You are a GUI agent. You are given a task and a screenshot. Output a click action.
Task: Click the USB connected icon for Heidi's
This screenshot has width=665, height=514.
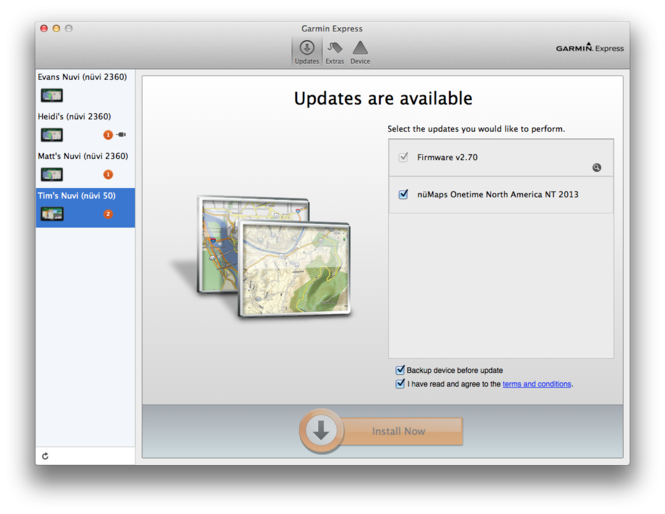121,134
